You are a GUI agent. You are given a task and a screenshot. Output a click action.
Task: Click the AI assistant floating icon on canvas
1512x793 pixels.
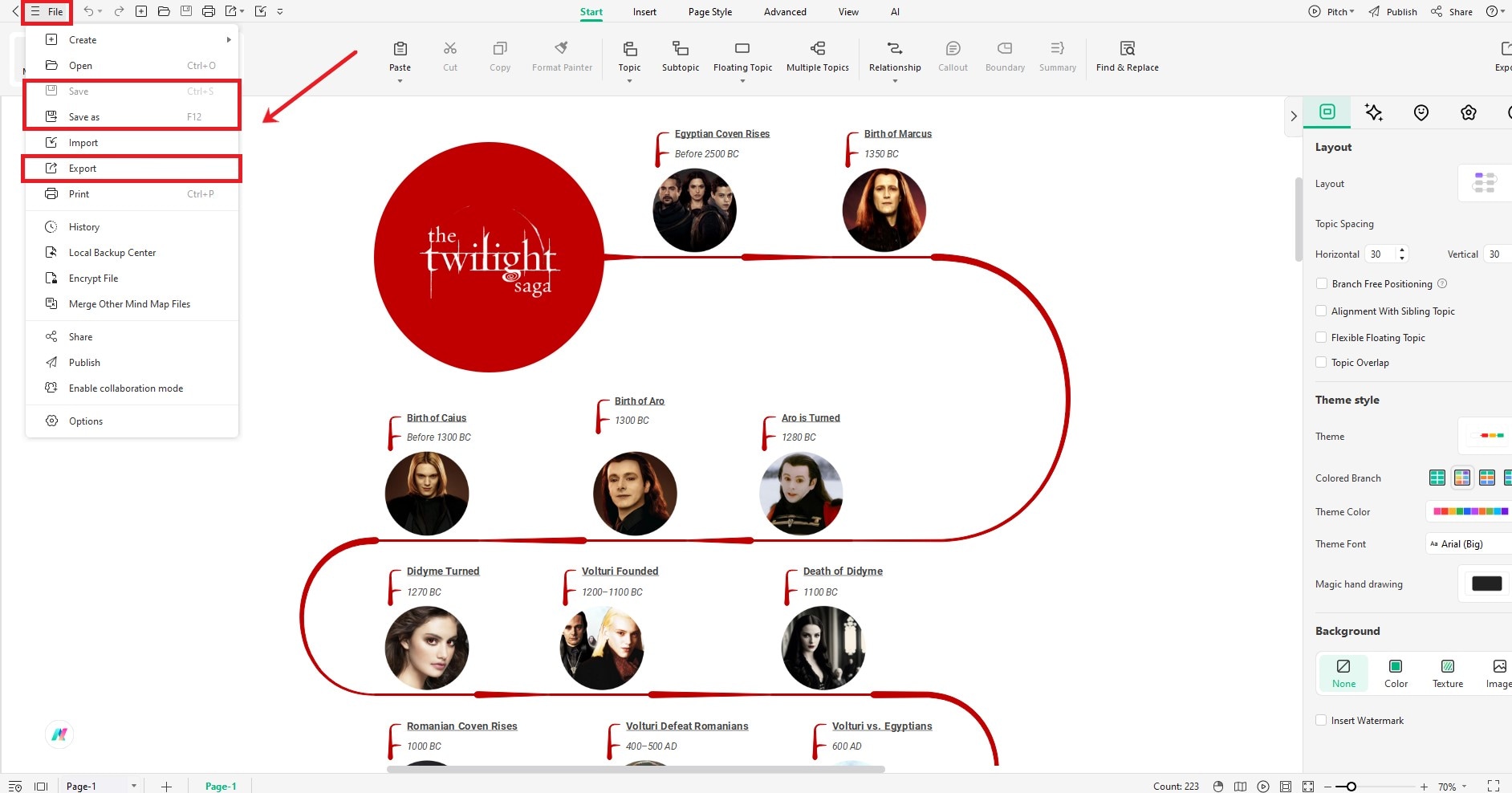(59, 734)
